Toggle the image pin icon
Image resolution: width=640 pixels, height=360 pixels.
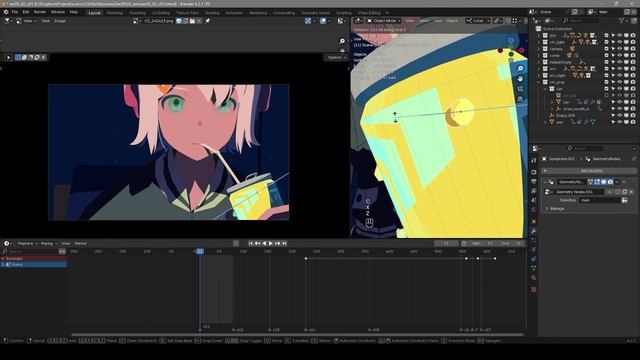point(207,21)
